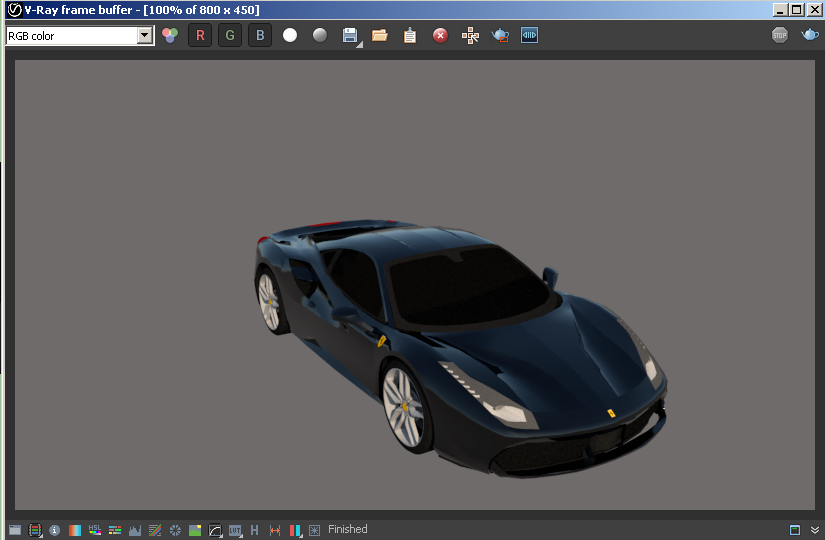Clear the image with red X icon
The image size is (826, 540).
click(x=440, y=35)
